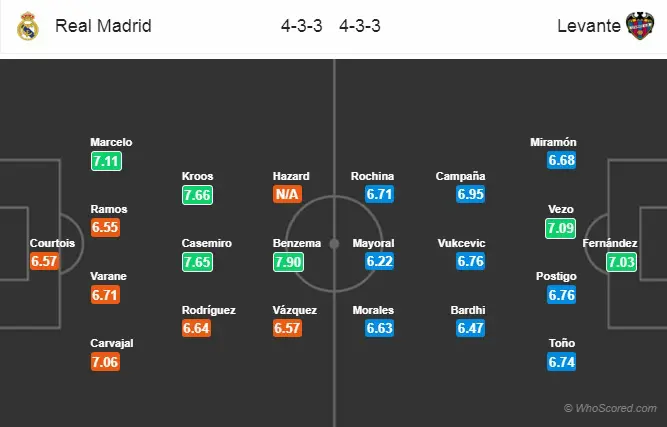Click Kroos's 7.66 rating badge

coord(197,195)
